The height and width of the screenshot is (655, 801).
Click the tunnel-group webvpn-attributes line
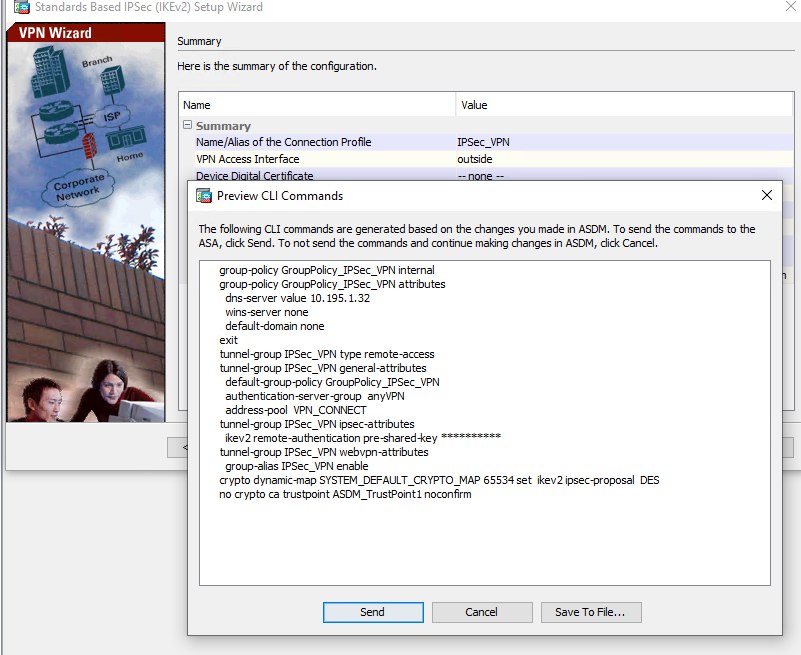pyautogui.click(x=324, y=452)
